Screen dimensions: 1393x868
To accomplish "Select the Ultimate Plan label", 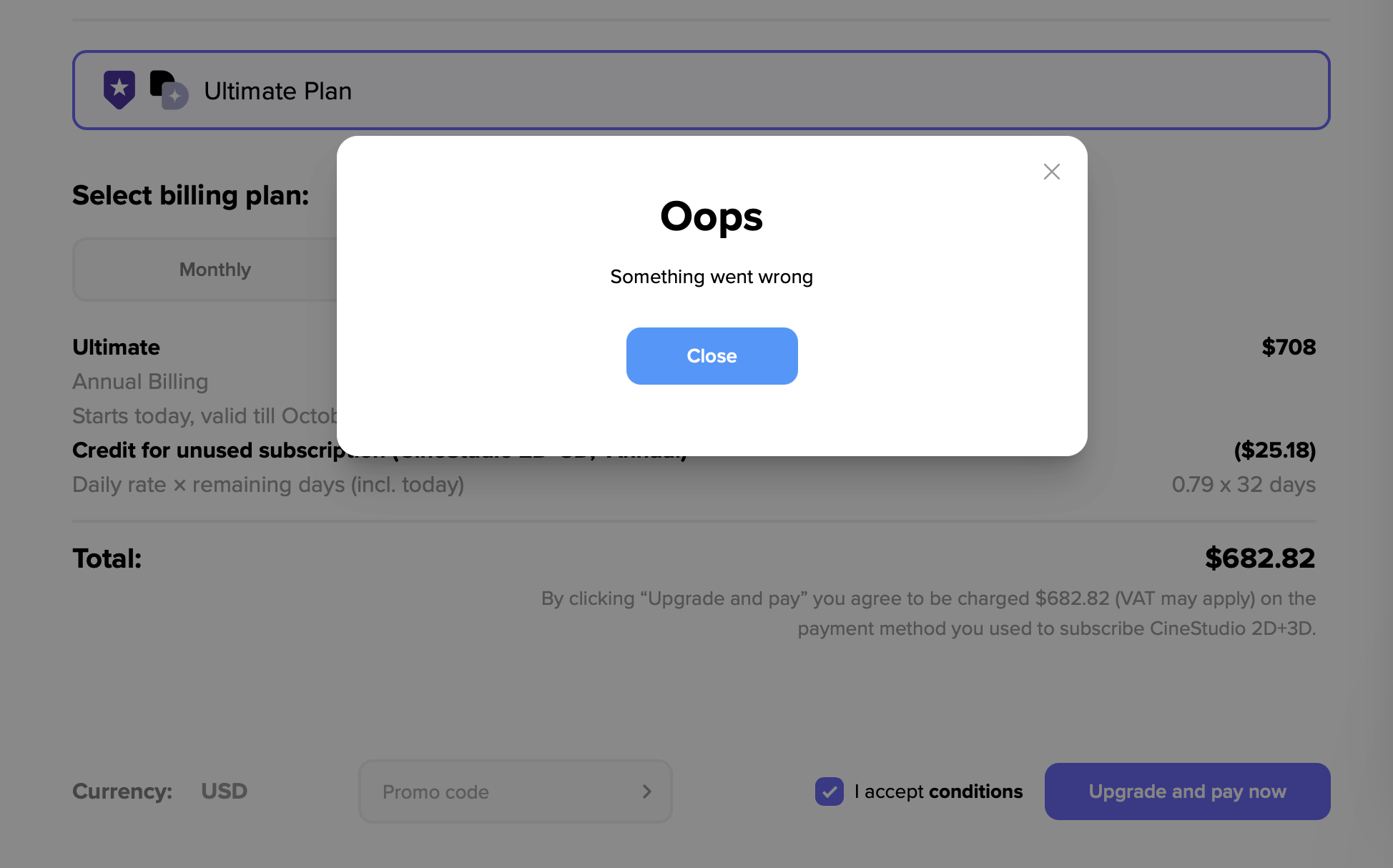I will pyautogui.click(x=277, y=91).
